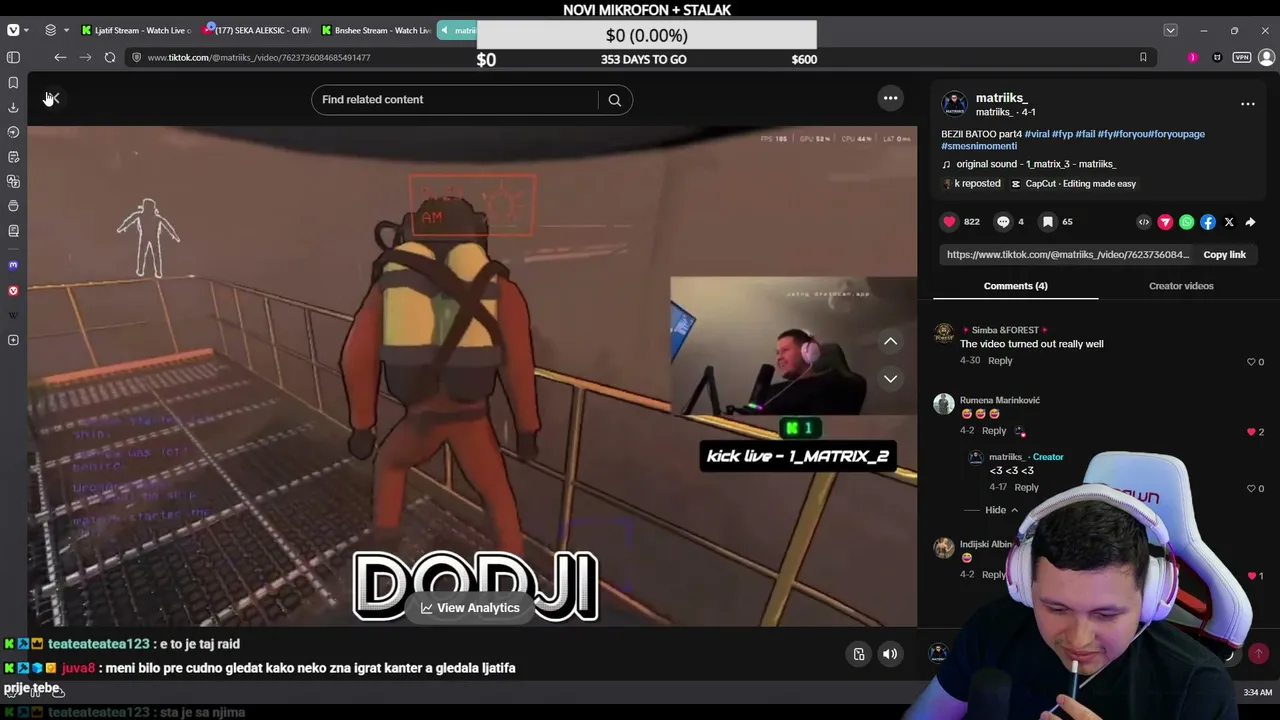Viewport: 1280px width, 720px height.
Task: Open the Translate panel in the sidebar
Action: click(13, 182)
